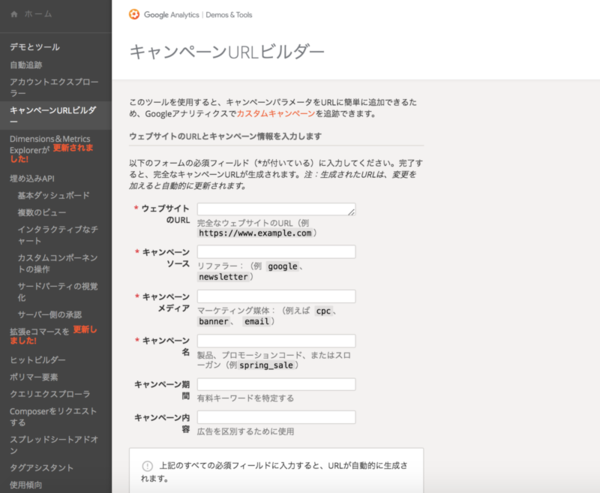Click the デモとツール sidebar heading
Viewport: 600px width, 493px height.
[x=35, y=47]
